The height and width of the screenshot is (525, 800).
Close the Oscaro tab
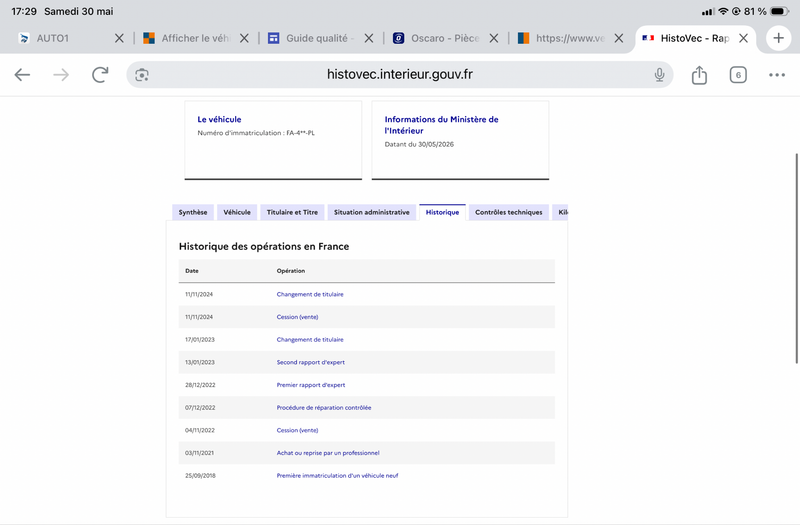click(x=493, y=38)
